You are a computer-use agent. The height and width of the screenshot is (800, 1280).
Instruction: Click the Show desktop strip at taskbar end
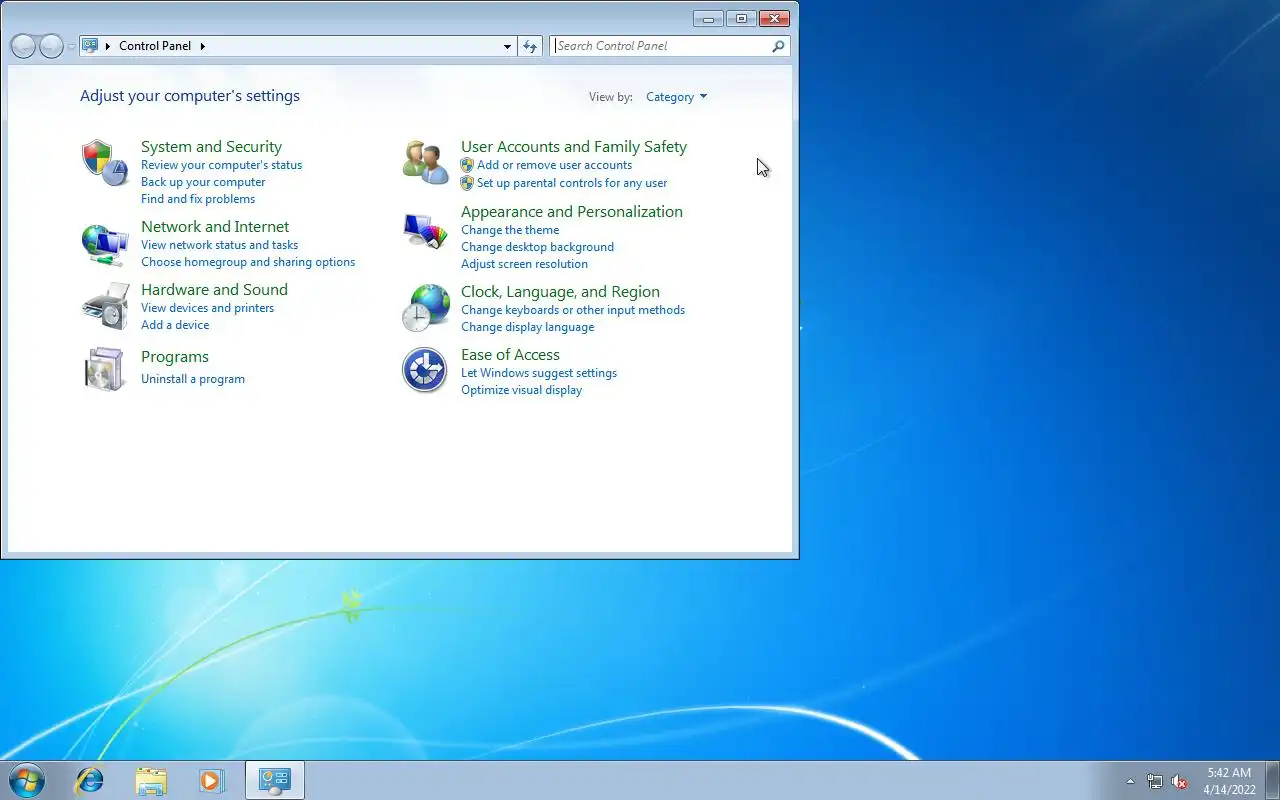coord(1272,781)
